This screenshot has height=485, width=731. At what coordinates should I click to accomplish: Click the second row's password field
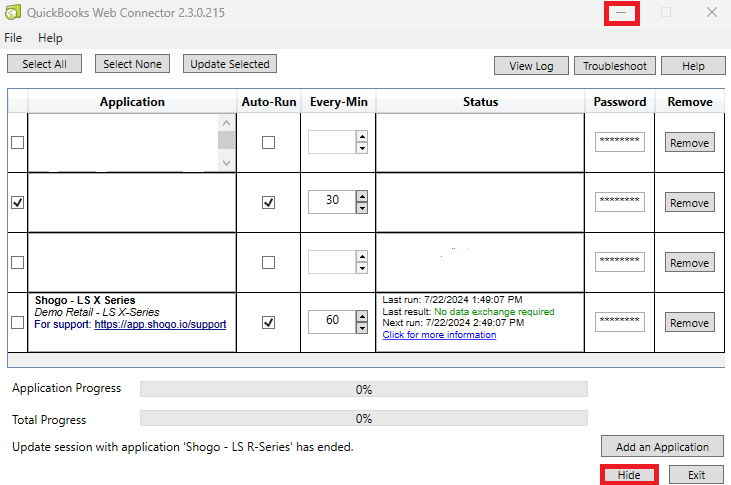coord(620,202)
